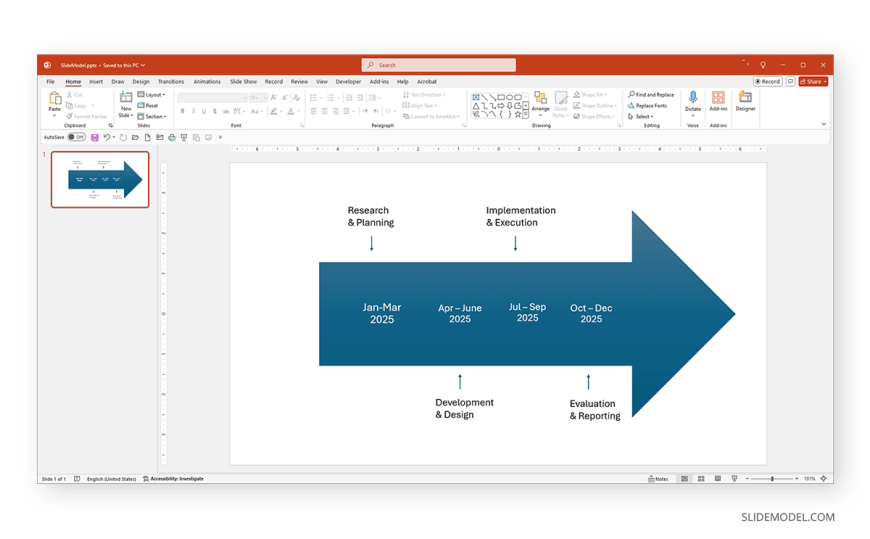Toggle Underline formatting
This screenshot has height=539, width=870.
pos(204,111)
